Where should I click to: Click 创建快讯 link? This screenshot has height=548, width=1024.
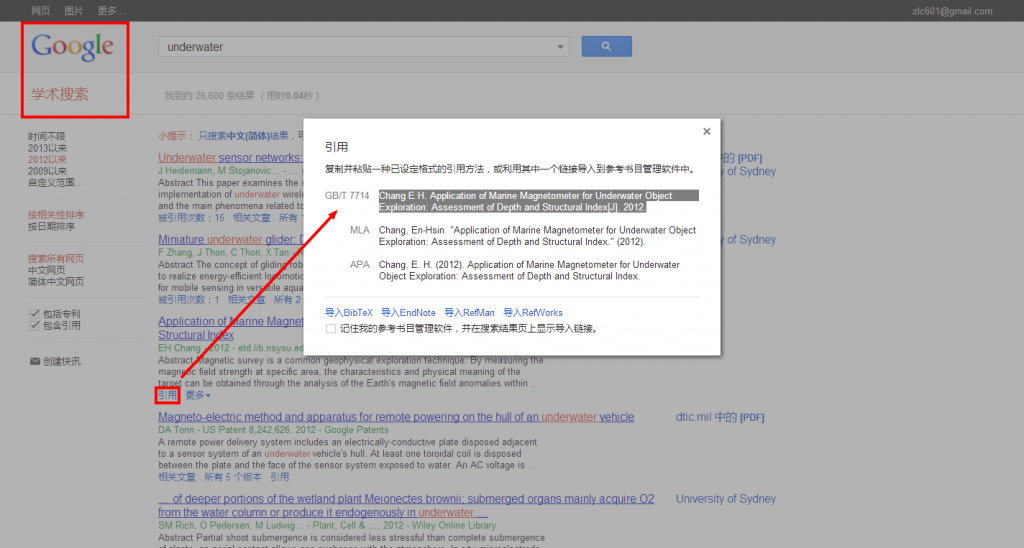pos(62,361)
